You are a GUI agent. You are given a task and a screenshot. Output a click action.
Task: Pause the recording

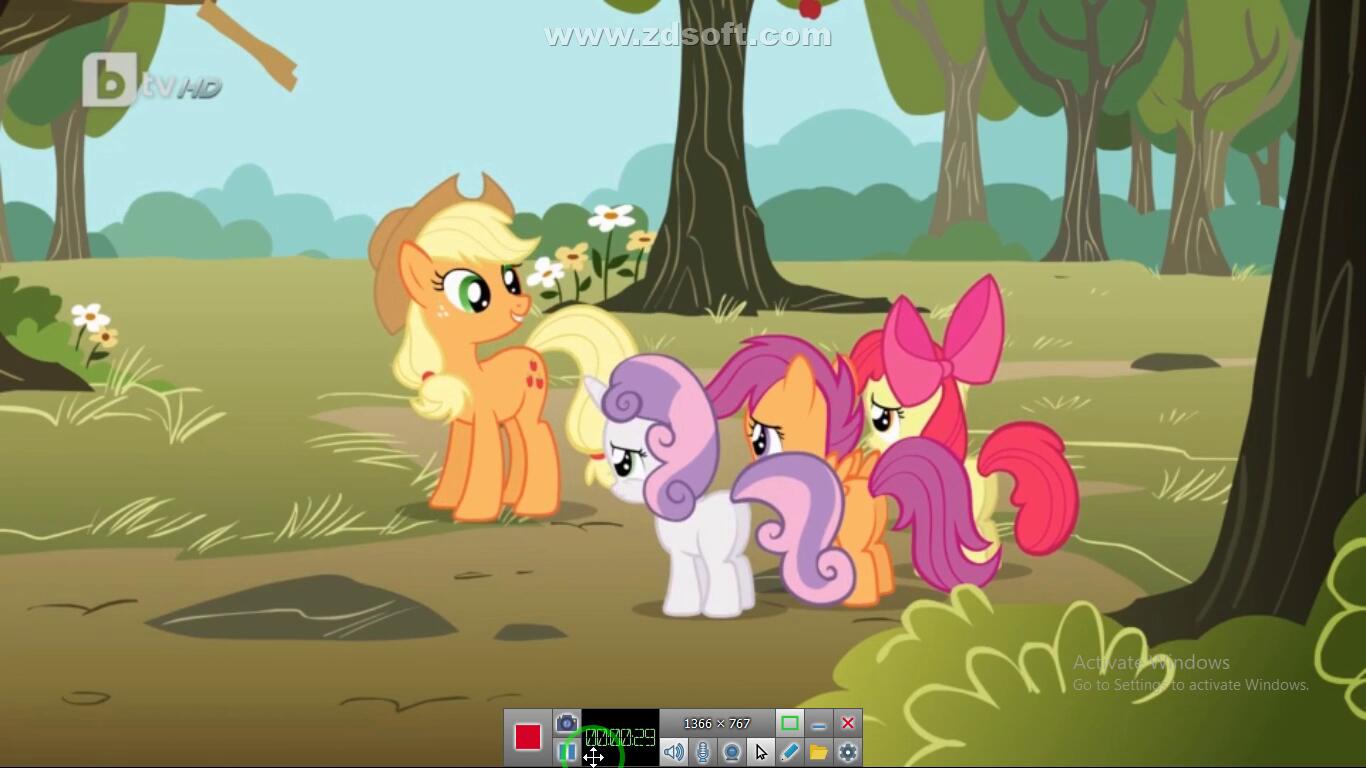[567, 751]
